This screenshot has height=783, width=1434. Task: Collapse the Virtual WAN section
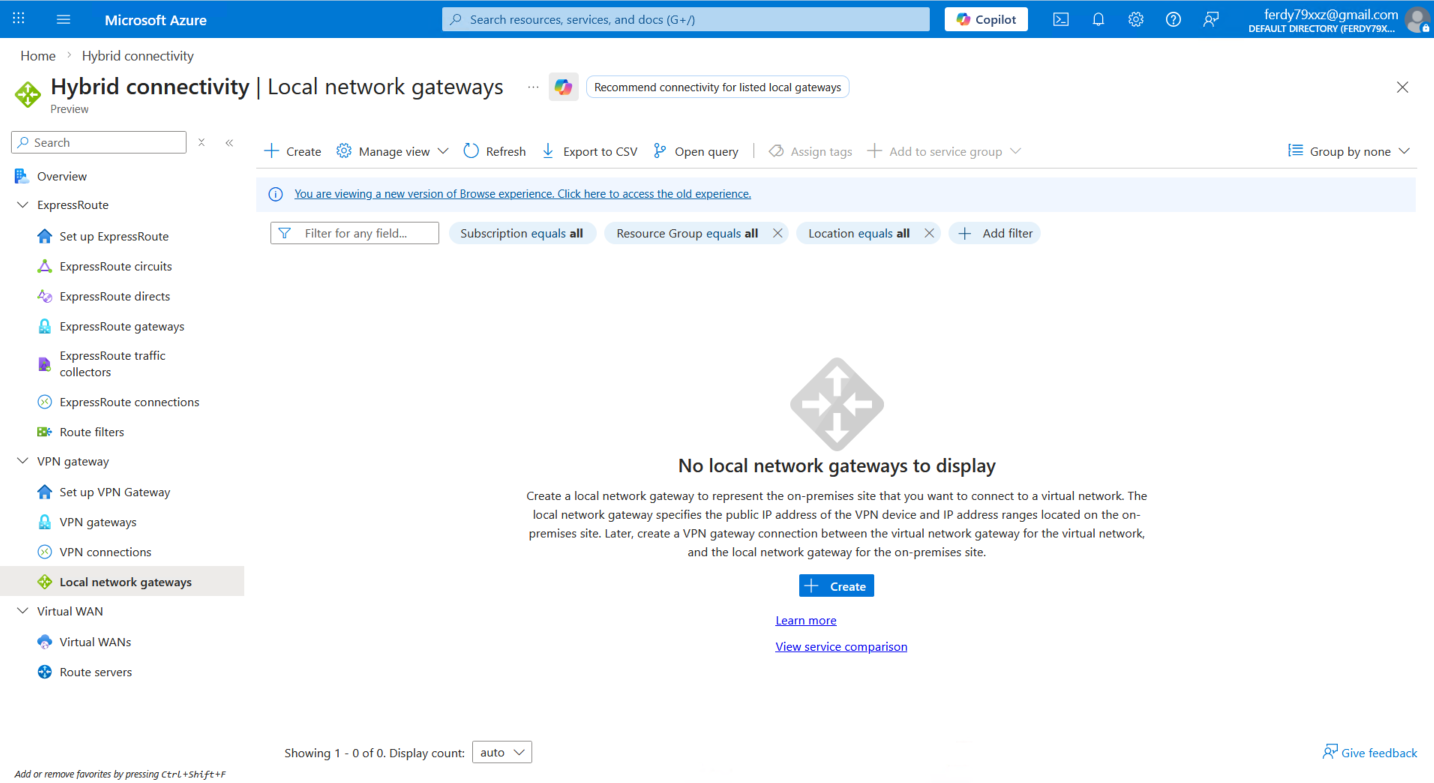[23, 611]
